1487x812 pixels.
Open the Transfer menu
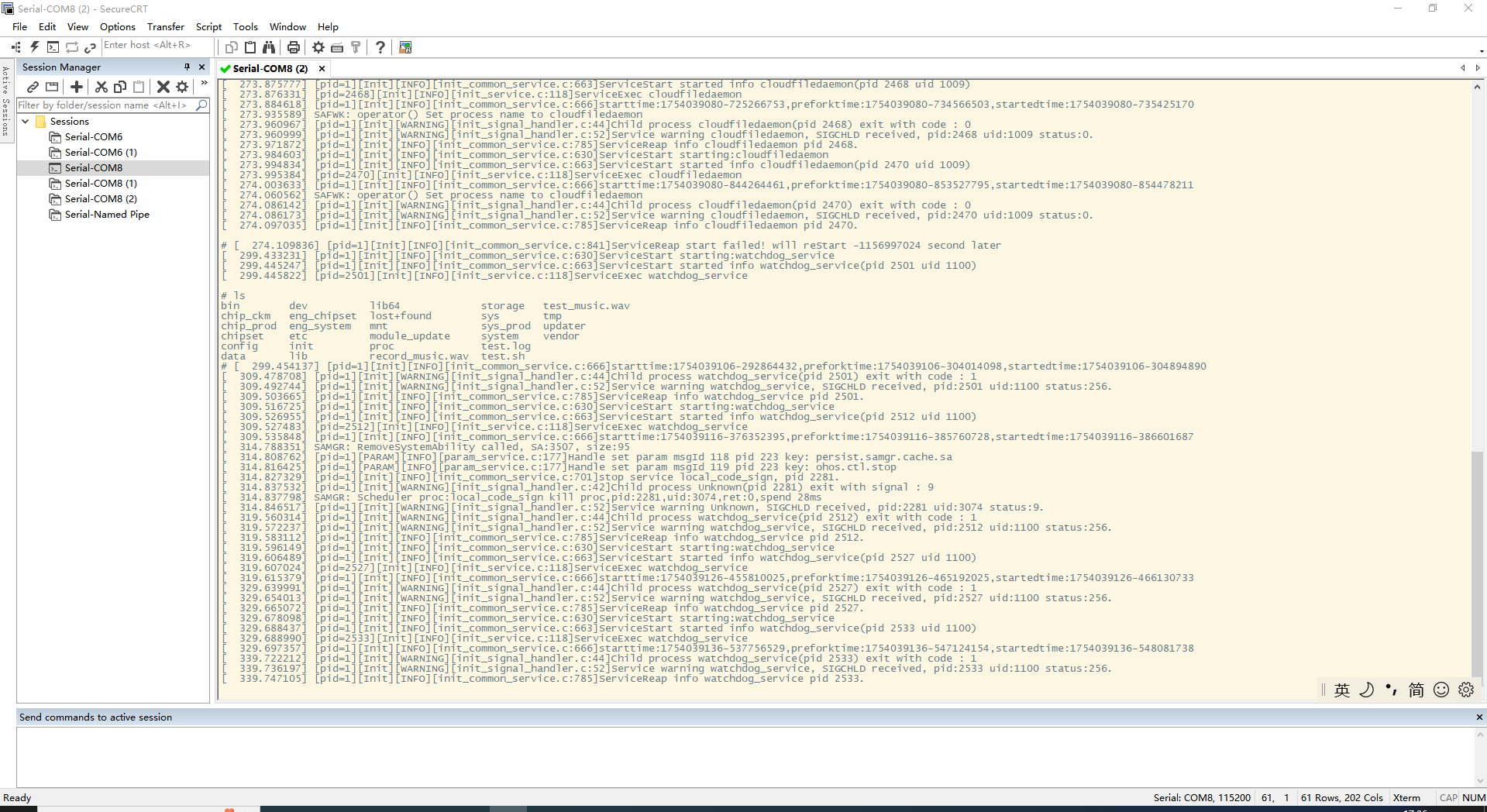click(x=166, y=26)
